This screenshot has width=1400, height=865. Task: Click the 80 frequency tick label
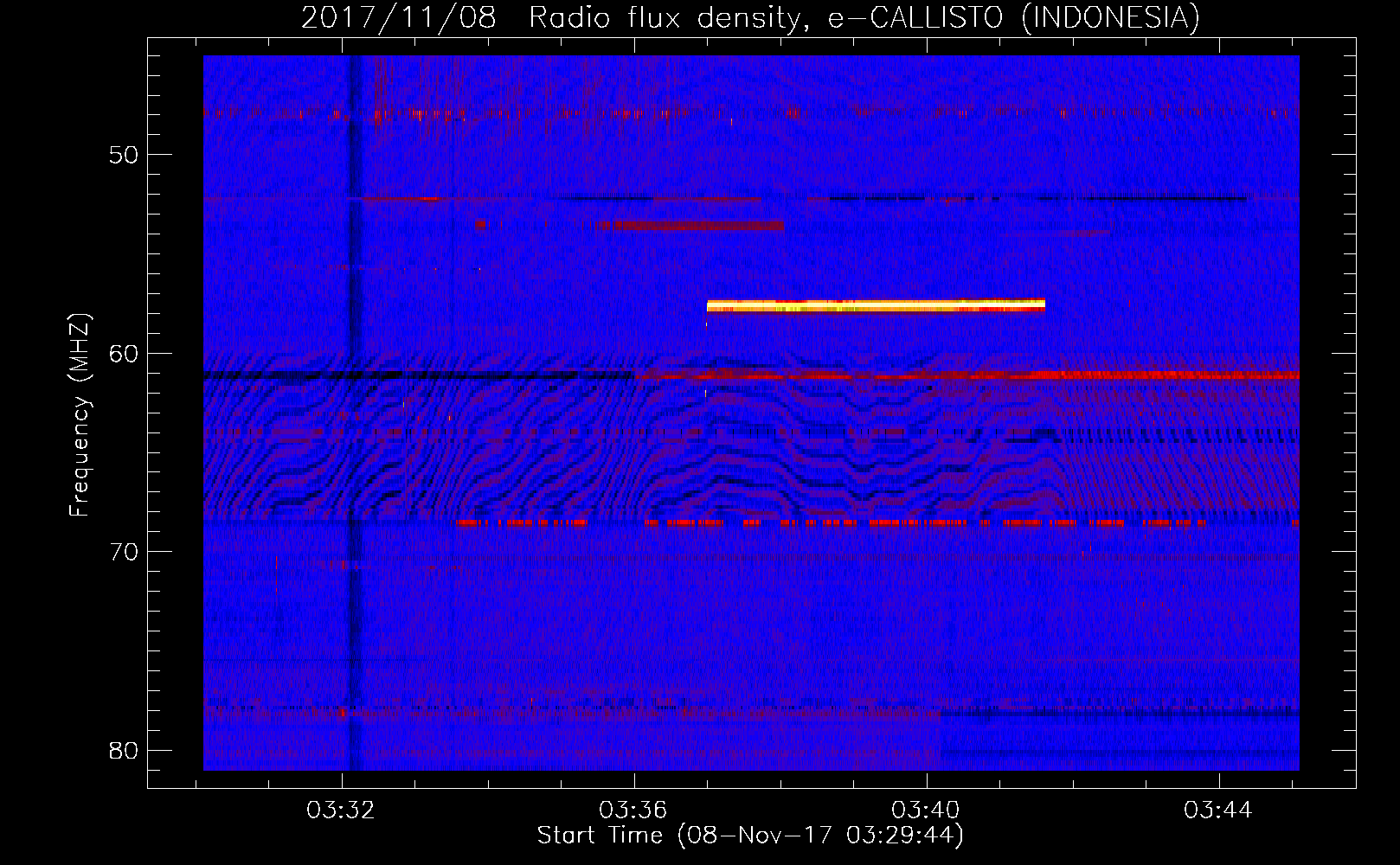(x=124, y=750)
